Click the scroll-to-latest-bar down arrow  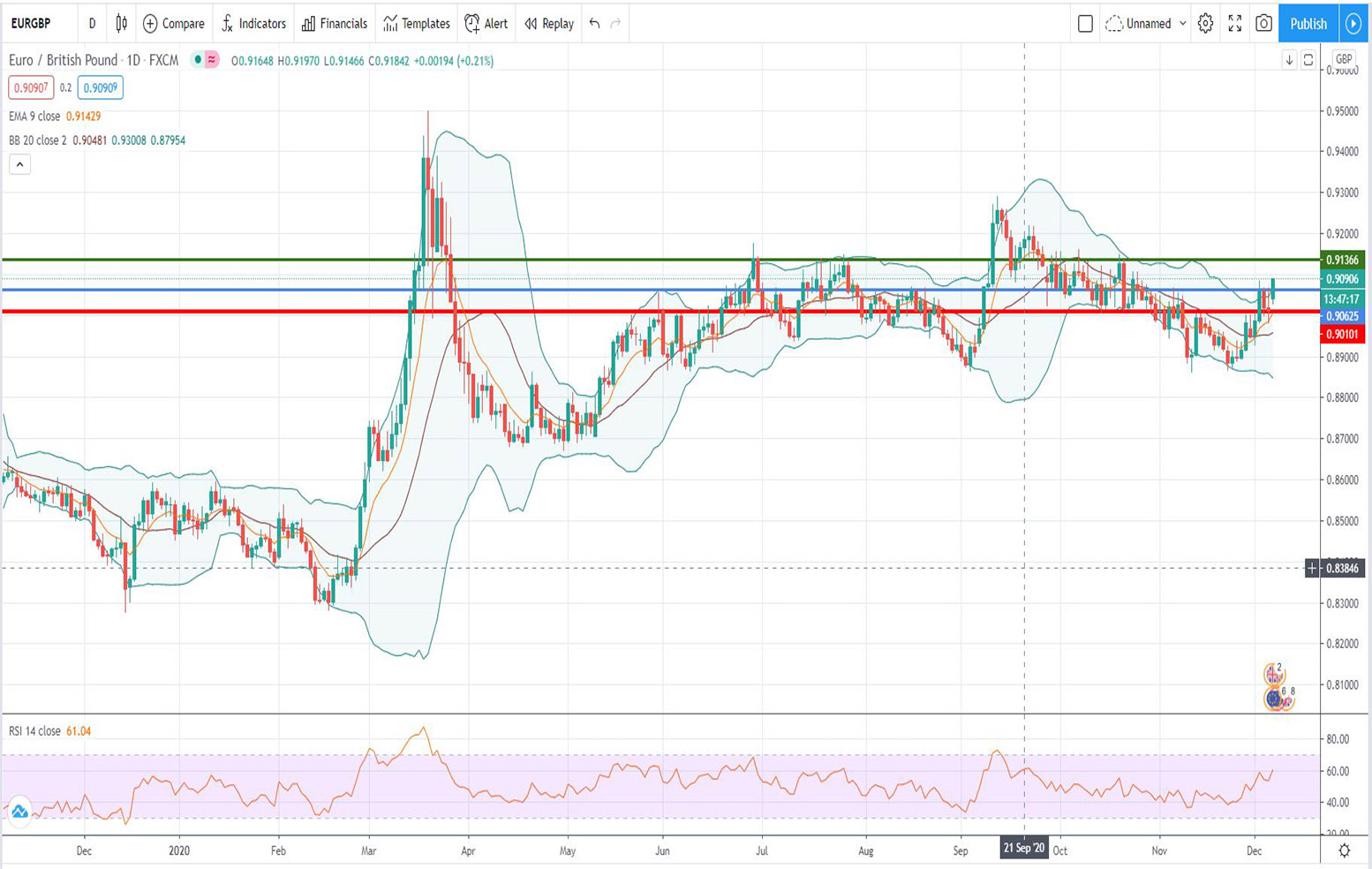click(1289, 60)
